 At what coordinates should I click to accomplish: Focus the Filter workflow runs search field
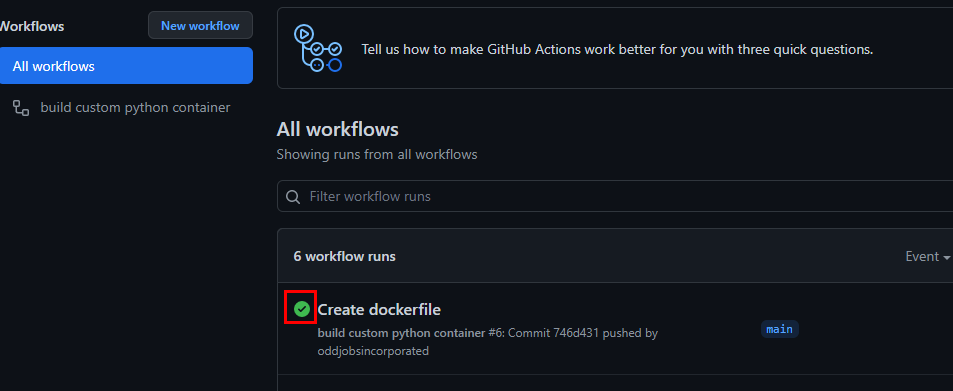(x=615, y=196)
